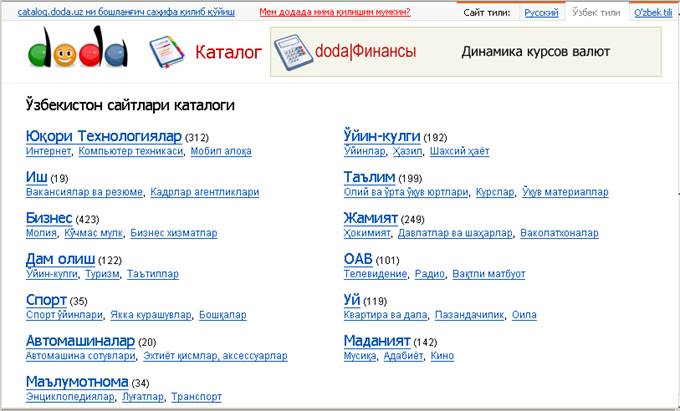Open Ўқув материаллар subcategory

[x=565, y=192]
